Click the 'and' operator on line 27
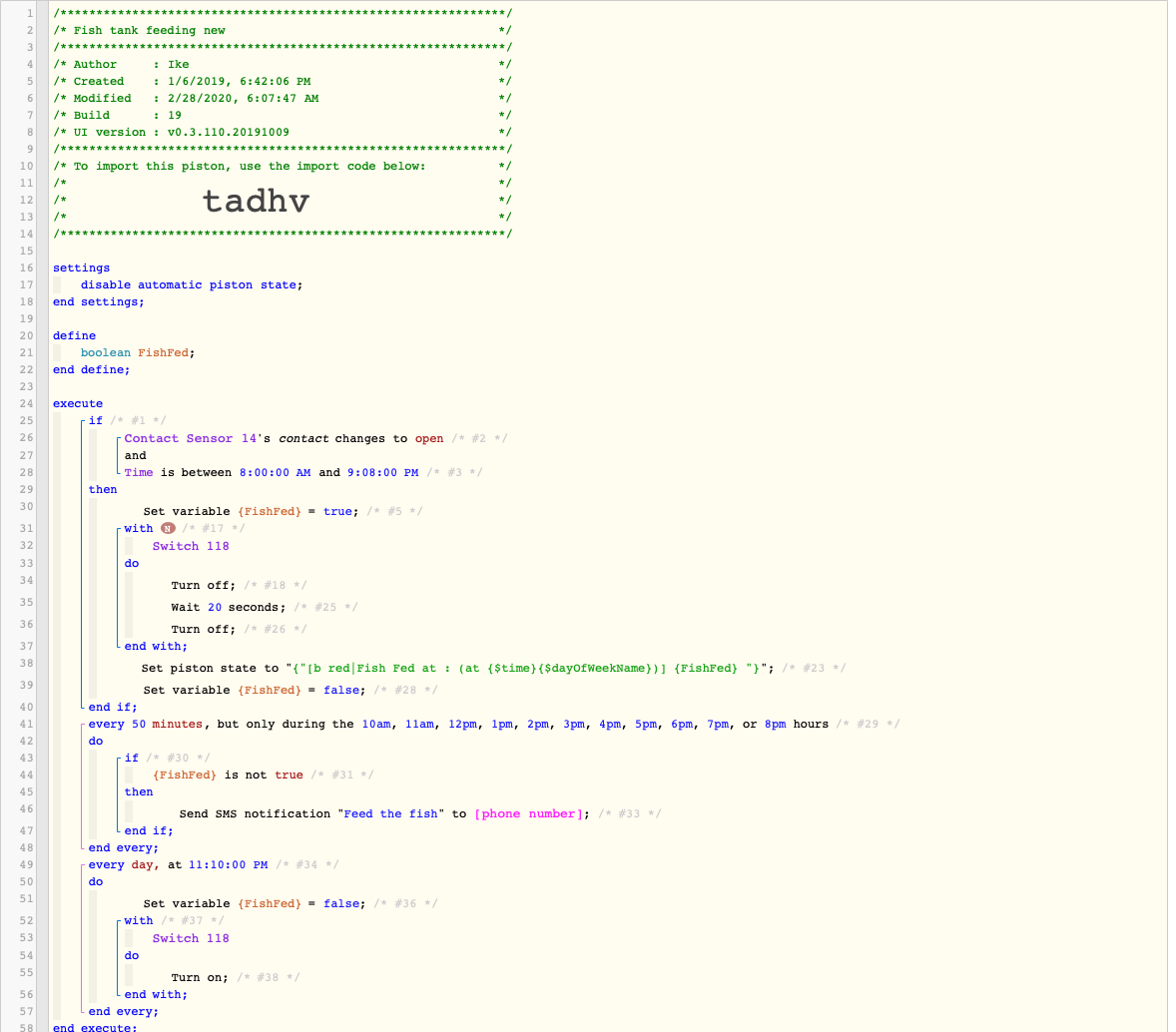Viewport: 1176px width, 1032px height. [x=135, y=456]
